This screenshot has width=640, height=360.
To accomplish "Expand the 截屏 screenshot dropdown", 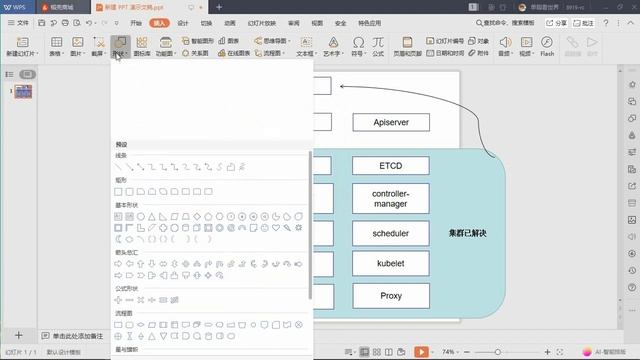I will [x=98, y=53].
